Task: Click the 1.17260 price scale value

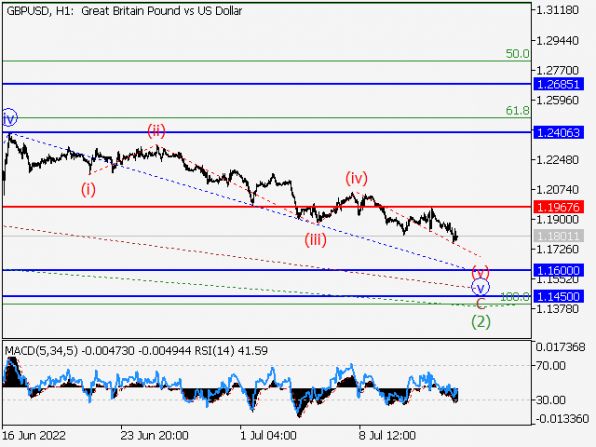Action: pyautogui.click(x=557, y=249)
